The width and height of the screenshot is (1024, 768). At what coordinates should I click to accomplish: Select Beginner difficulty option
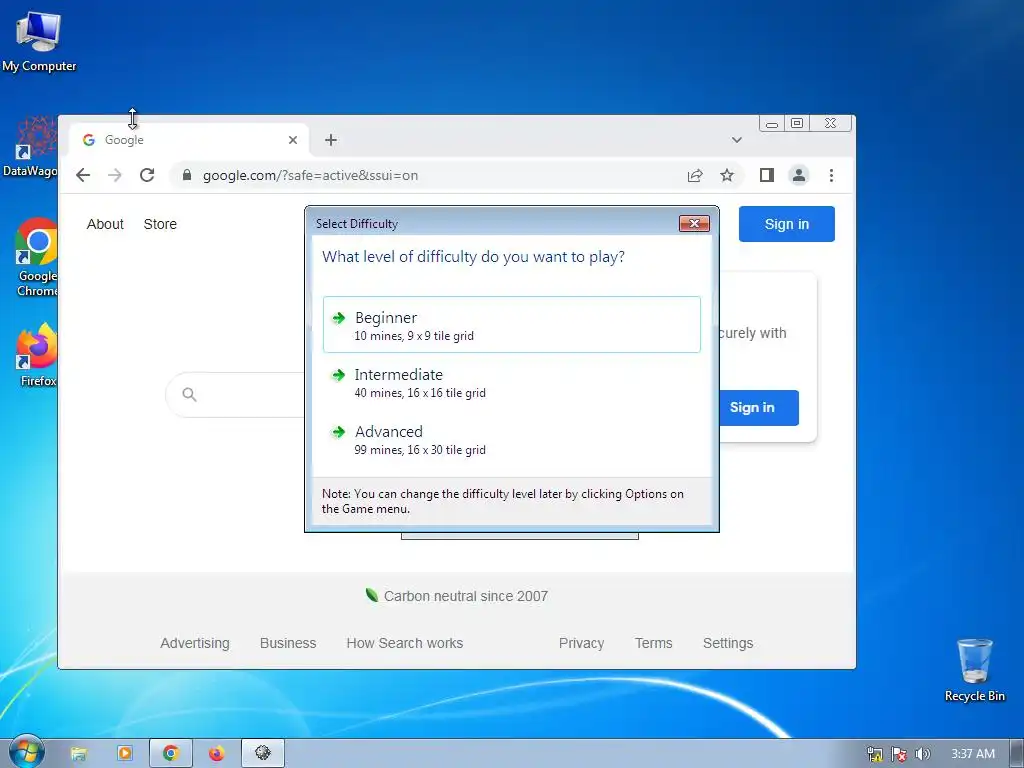511,325
